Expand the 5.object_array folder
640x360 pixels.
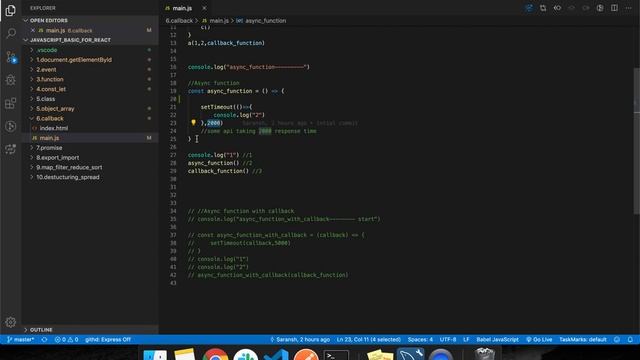coord(55,109)
